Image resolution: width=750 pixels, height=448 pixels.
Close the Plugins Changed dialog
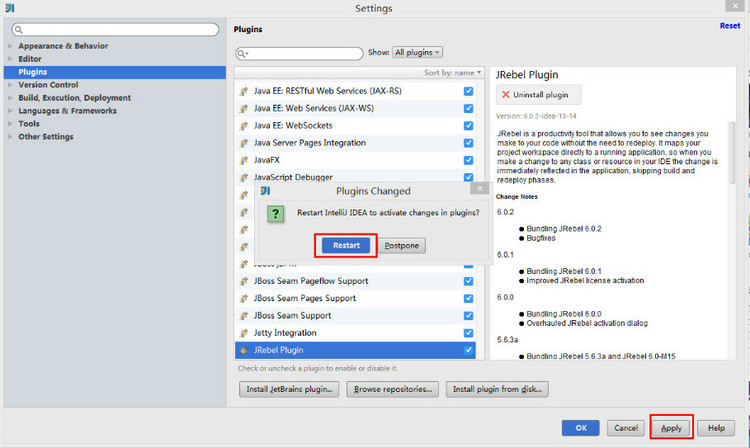[479, 188]
